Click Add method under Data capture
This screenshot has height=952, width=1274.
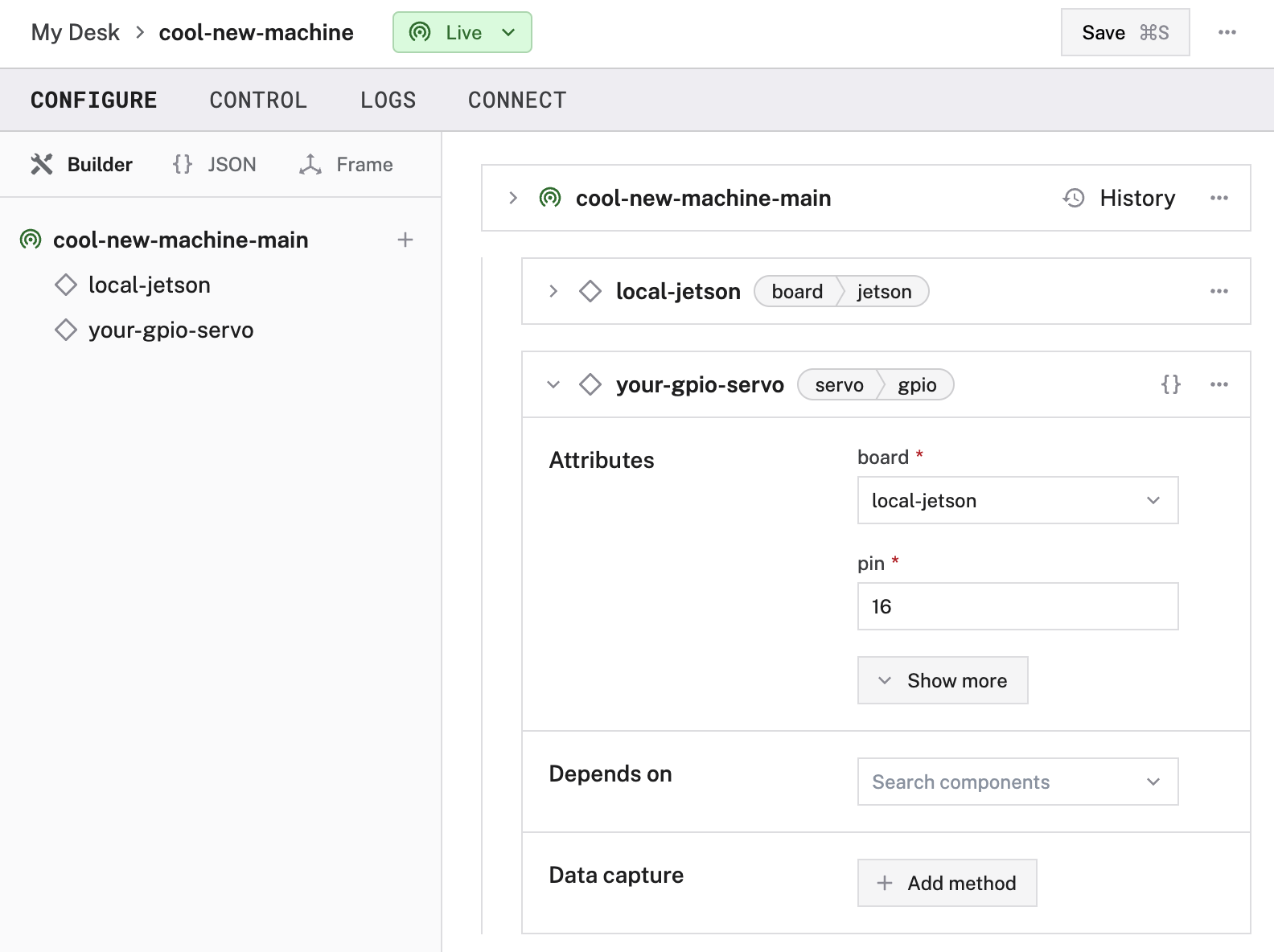pos(947,883)
